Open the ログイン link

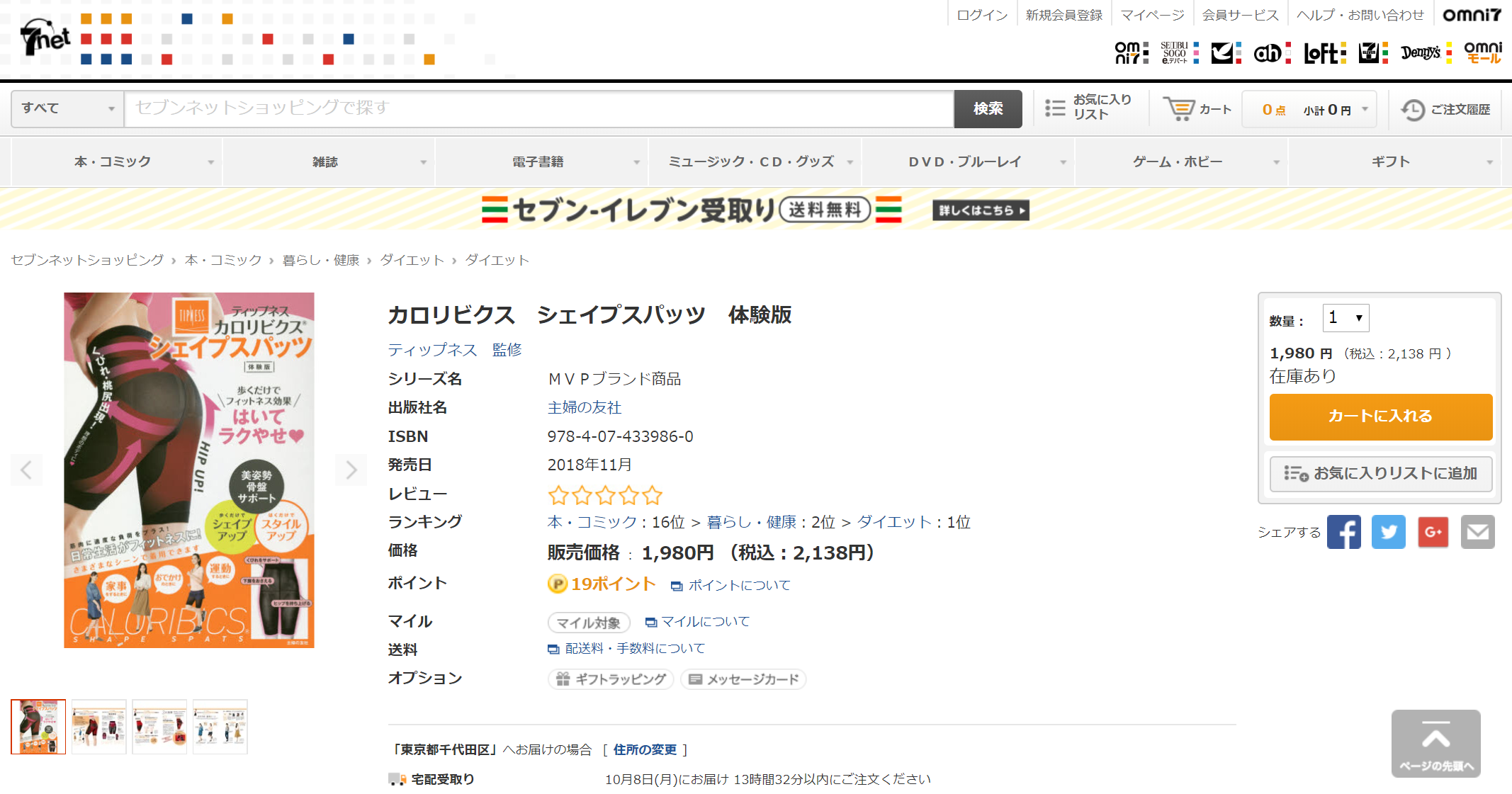coord(982,15)
